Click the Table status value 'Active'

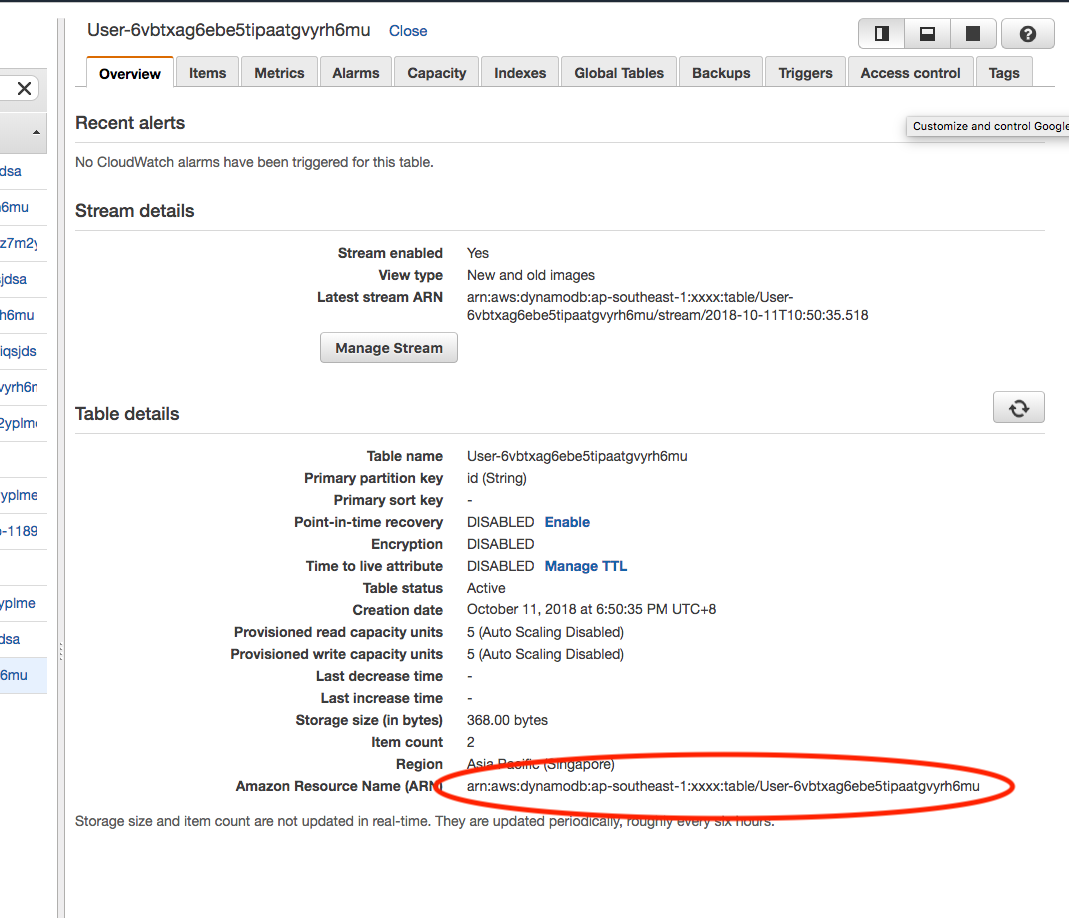click(486, 588)
